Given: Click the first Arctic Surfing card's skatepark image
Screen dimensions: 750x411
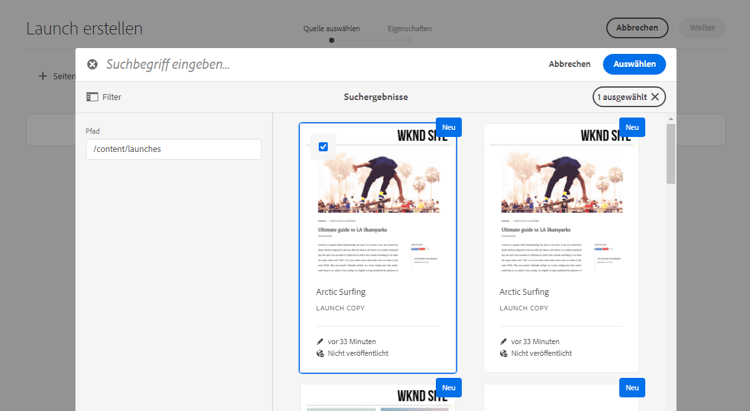Looking at the screenshot, I should (378, 183).
